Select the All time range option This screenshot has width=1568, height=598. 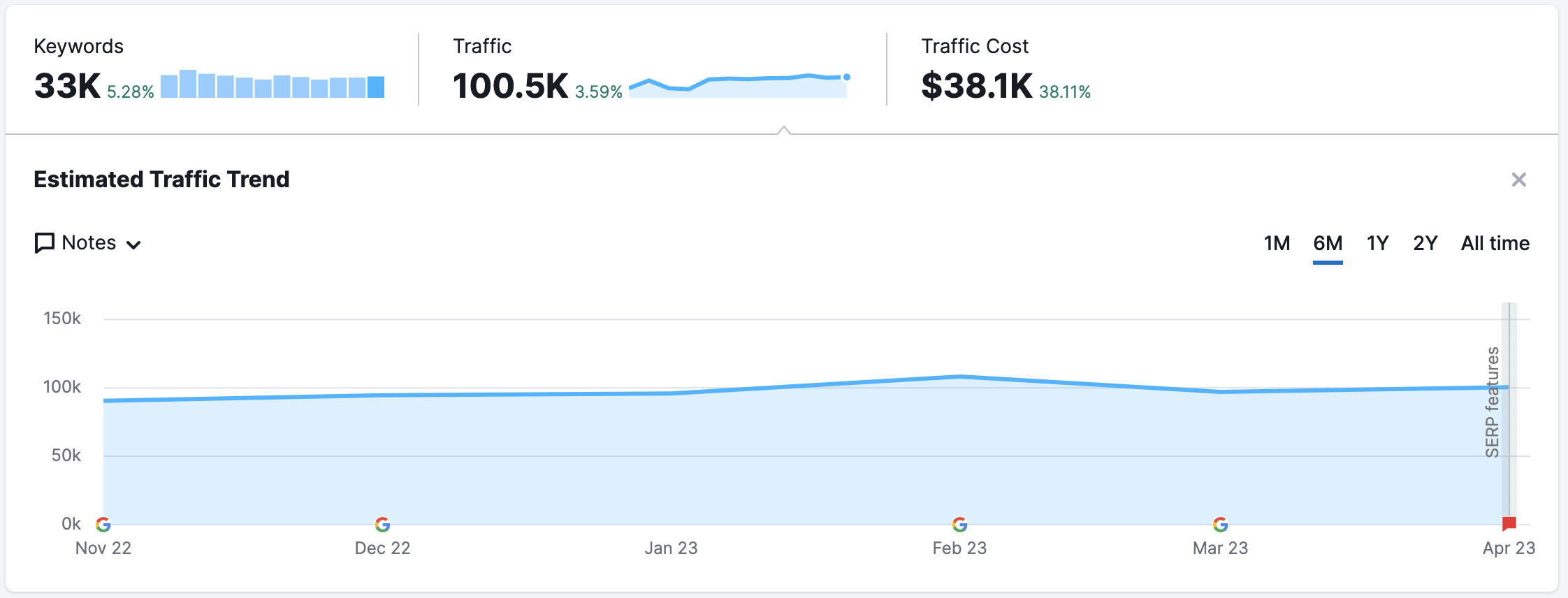click(1495, 243)
